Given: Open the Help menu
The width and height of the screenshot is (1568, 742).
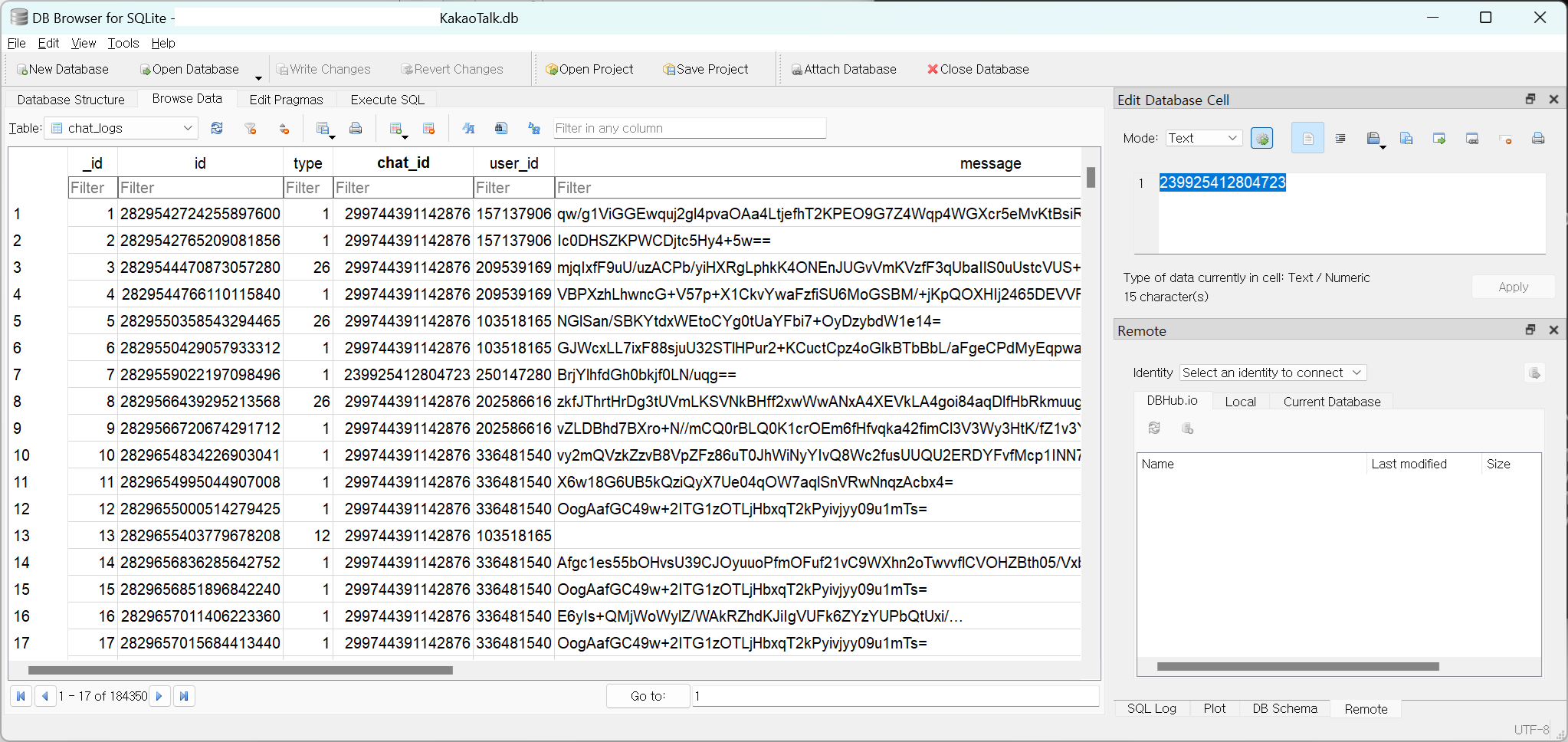Looking at the screenshot, I should (163, 43).
